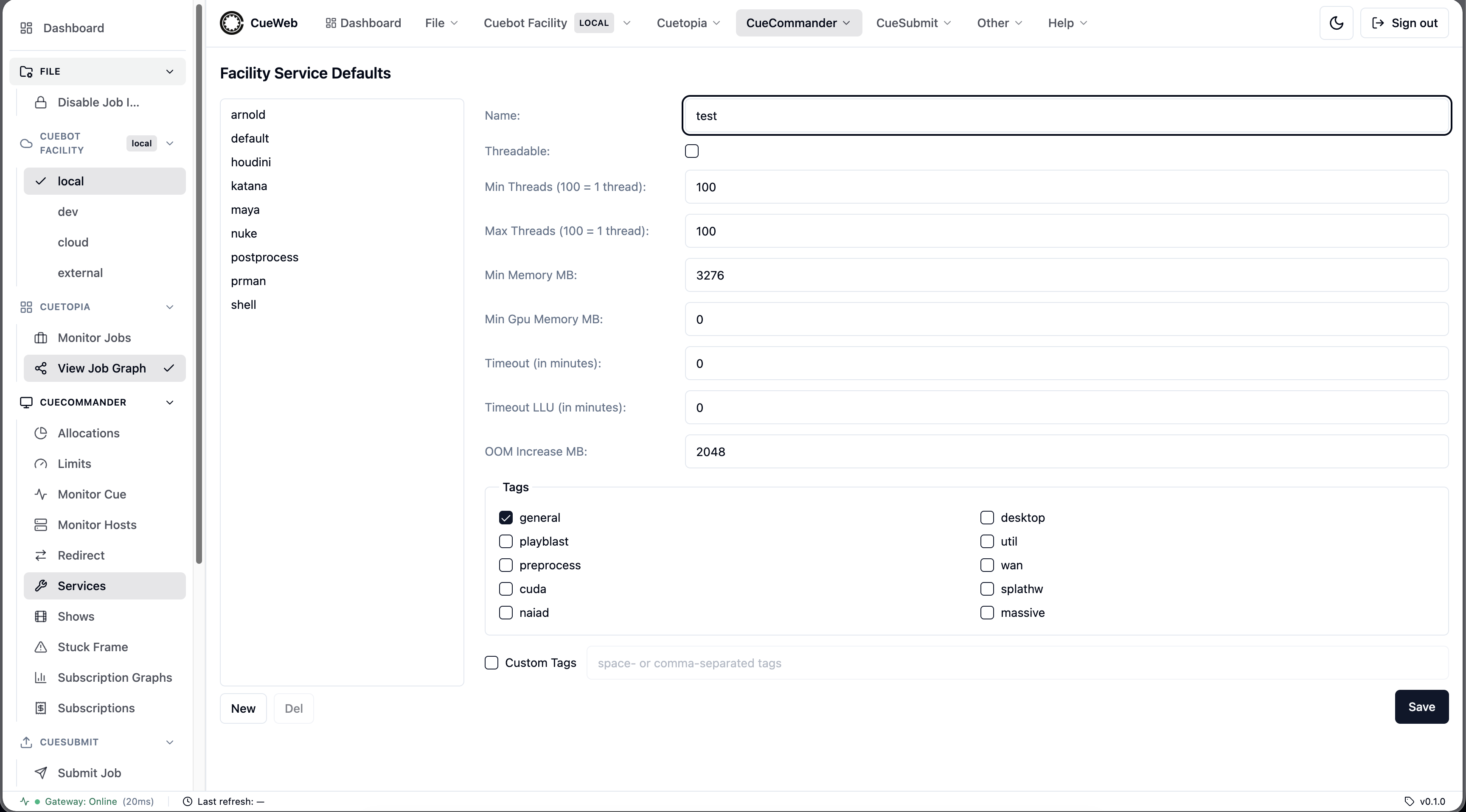Image resolution: width=1466 pixels, height=812 pixels.
Task: Focus the OOM Increase MB field
Action: (x=1066, y=451)
